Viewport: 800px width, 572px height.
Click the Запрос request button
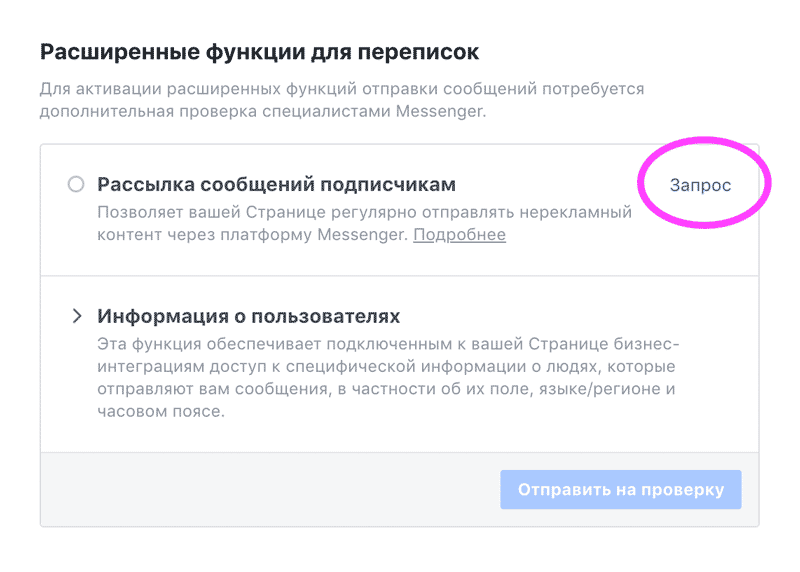700,185
